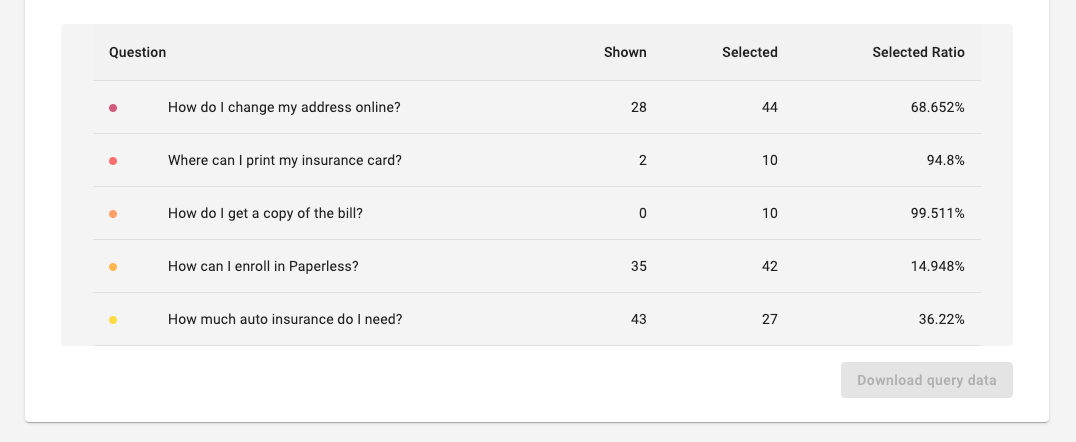Select the 'How much auto insurance do I need?' row
Screen dimensions: 1076x442
[x=537, y=318]
